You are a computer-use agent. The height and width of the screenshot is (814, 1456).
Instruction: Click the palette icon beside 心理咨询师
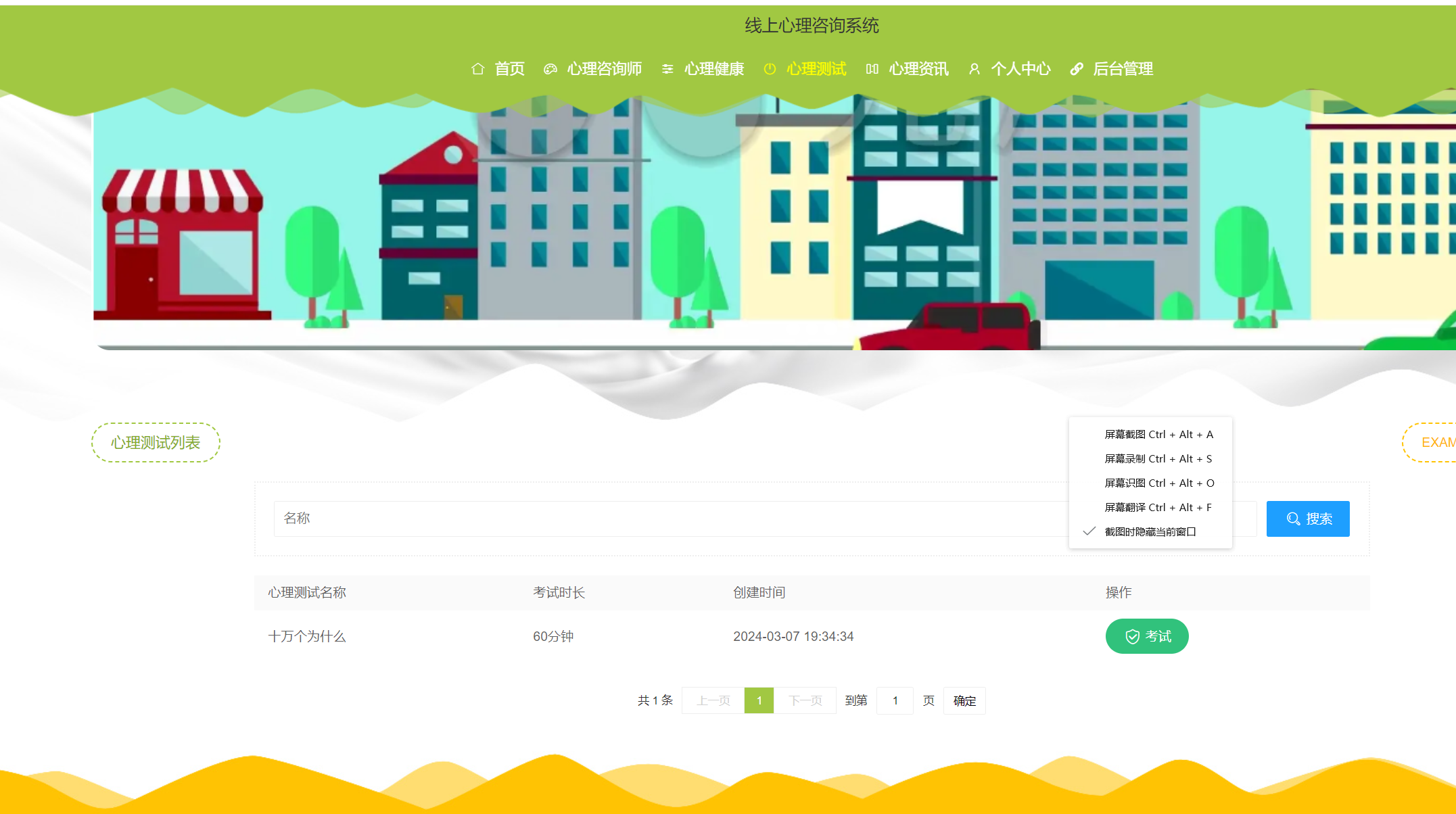click(x=550, y=69)
